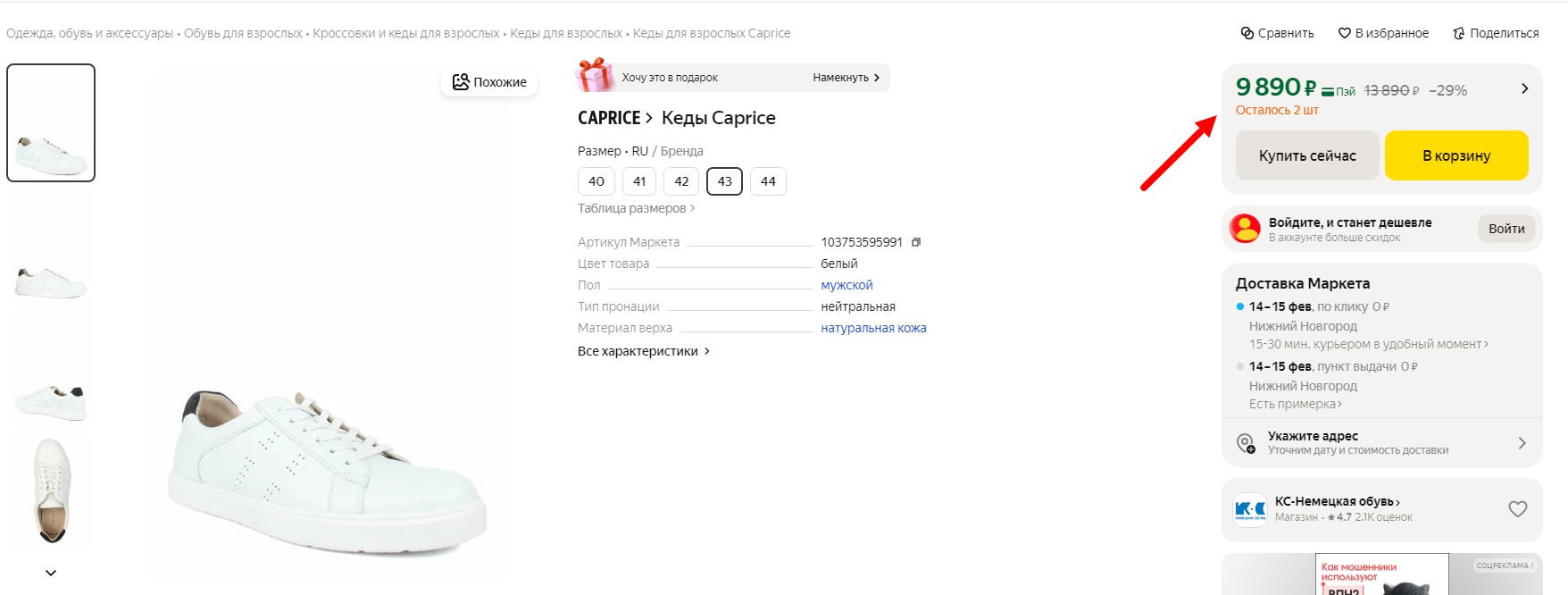Click Купить сейчас button
Screen dimensions: 1568x595
coord(1306,155)
